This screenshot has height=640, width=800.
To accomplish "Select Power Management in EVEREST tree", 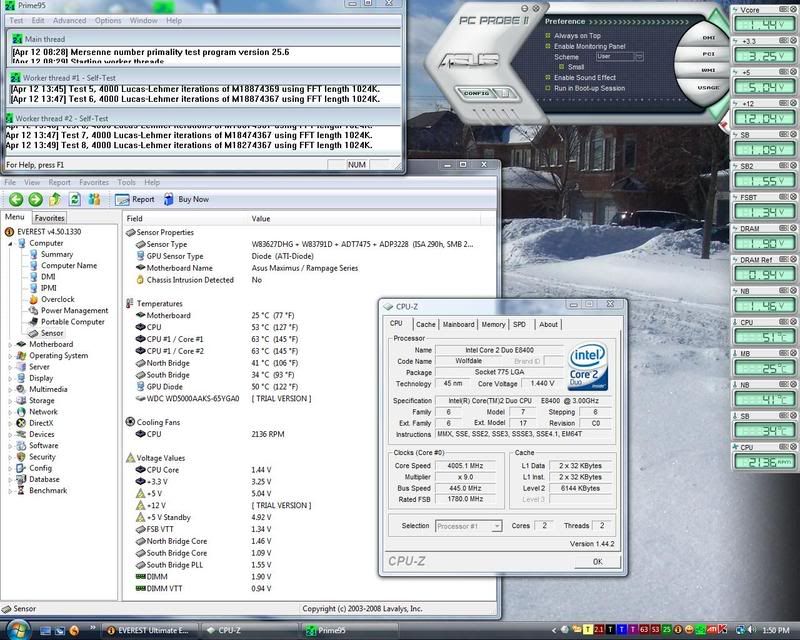I will pyautogui.click(x=68, y=310).
